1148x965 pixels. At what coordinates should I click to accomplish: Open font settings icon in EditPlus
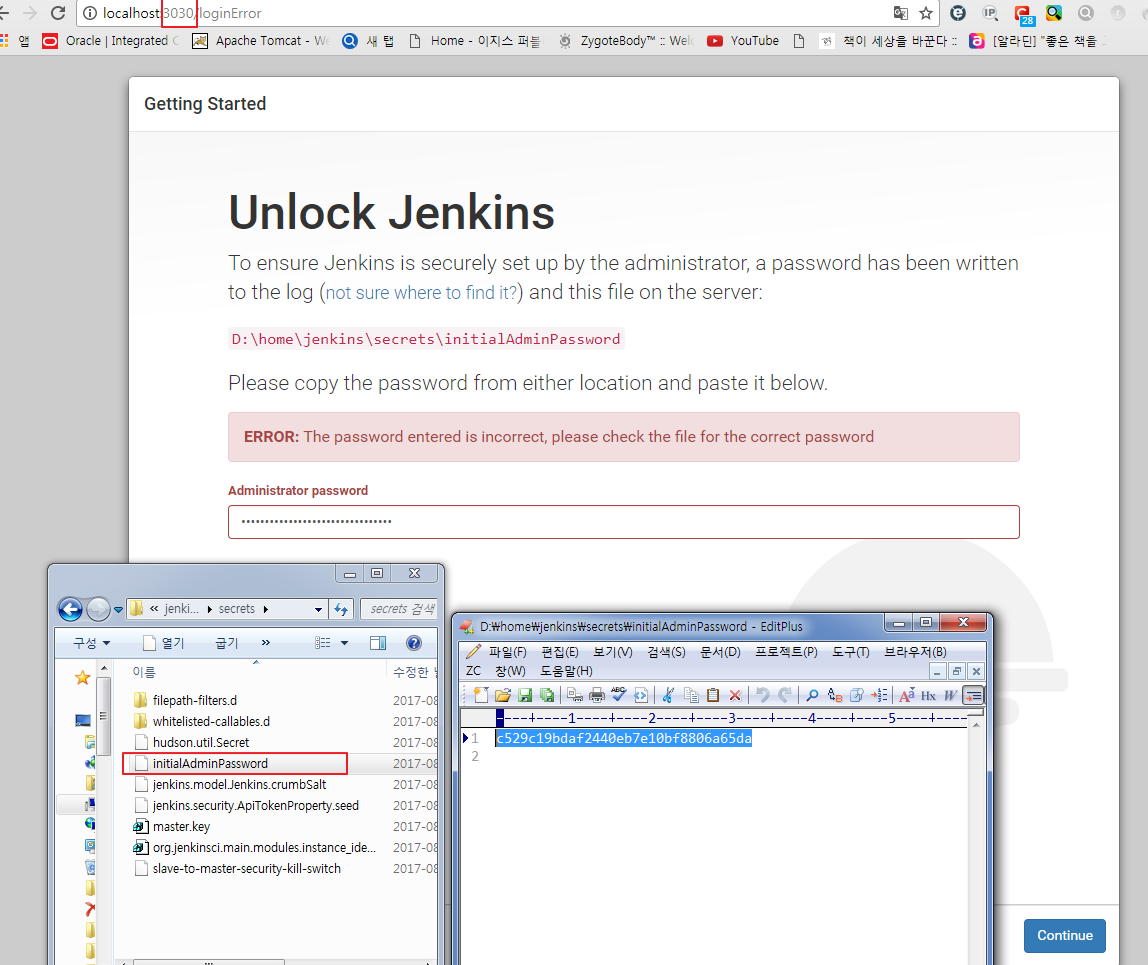tap(907, 696)
